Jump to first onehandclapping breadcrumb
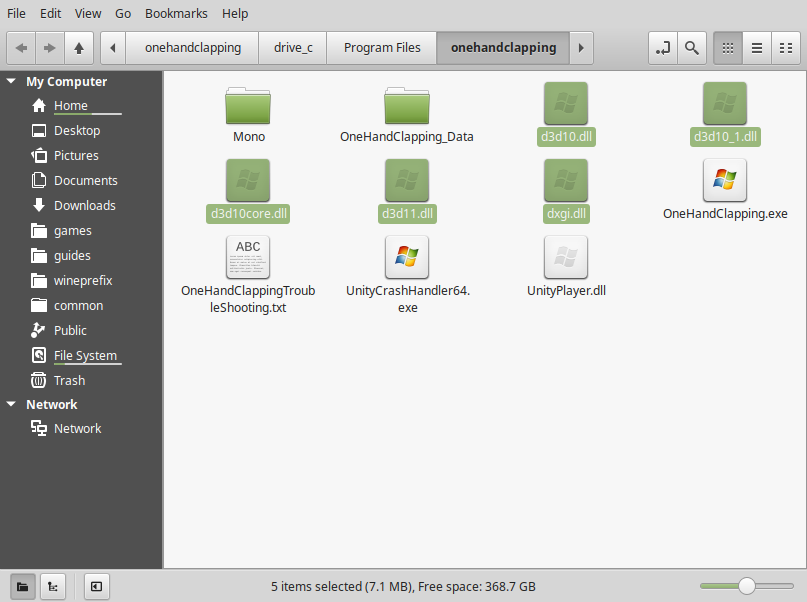 click(192, 48)
